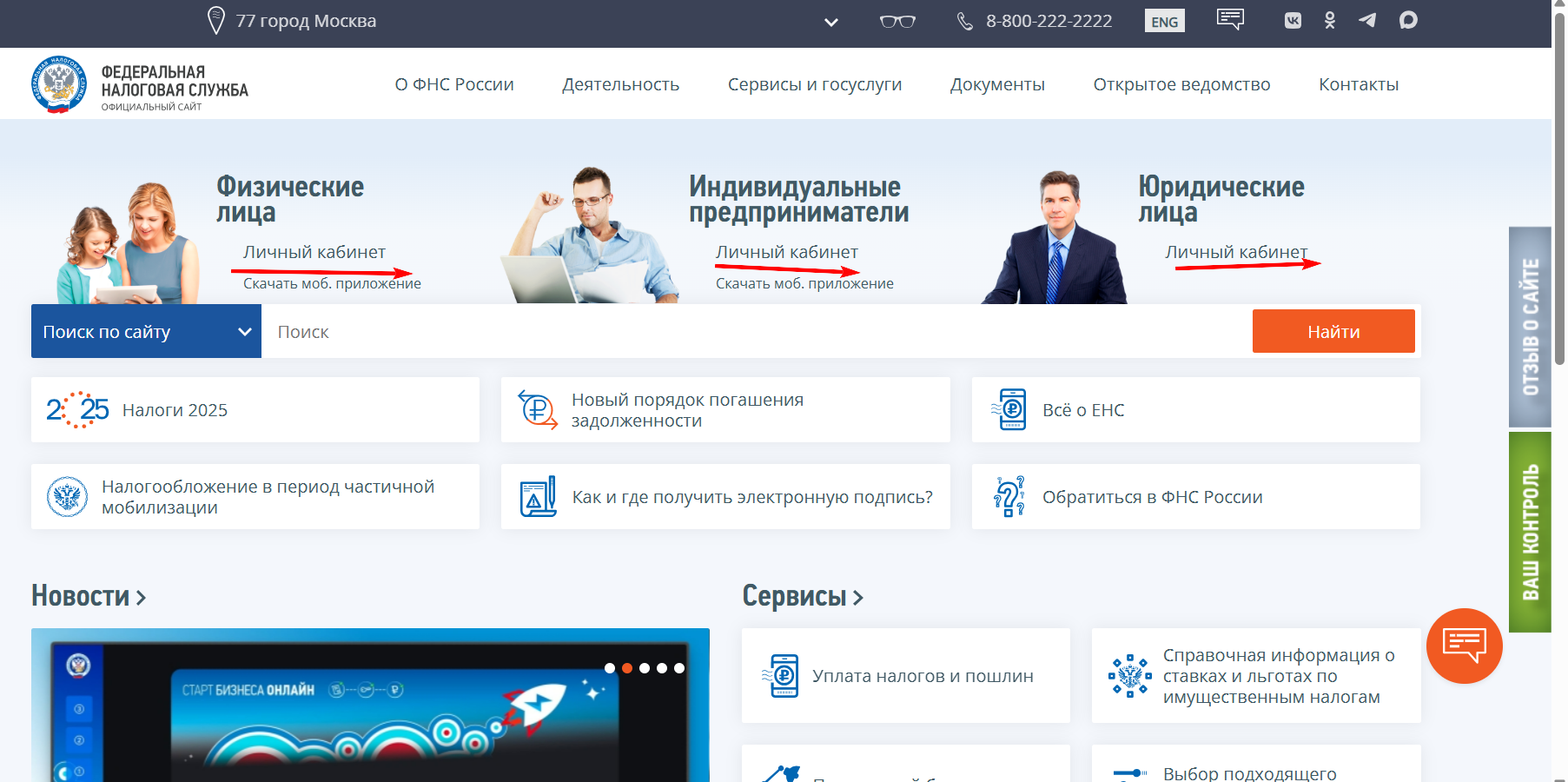Select the orange active carousel dot
Image resolution: width=1568 pixels, height=782 pixels.
(x=627, y=668)
